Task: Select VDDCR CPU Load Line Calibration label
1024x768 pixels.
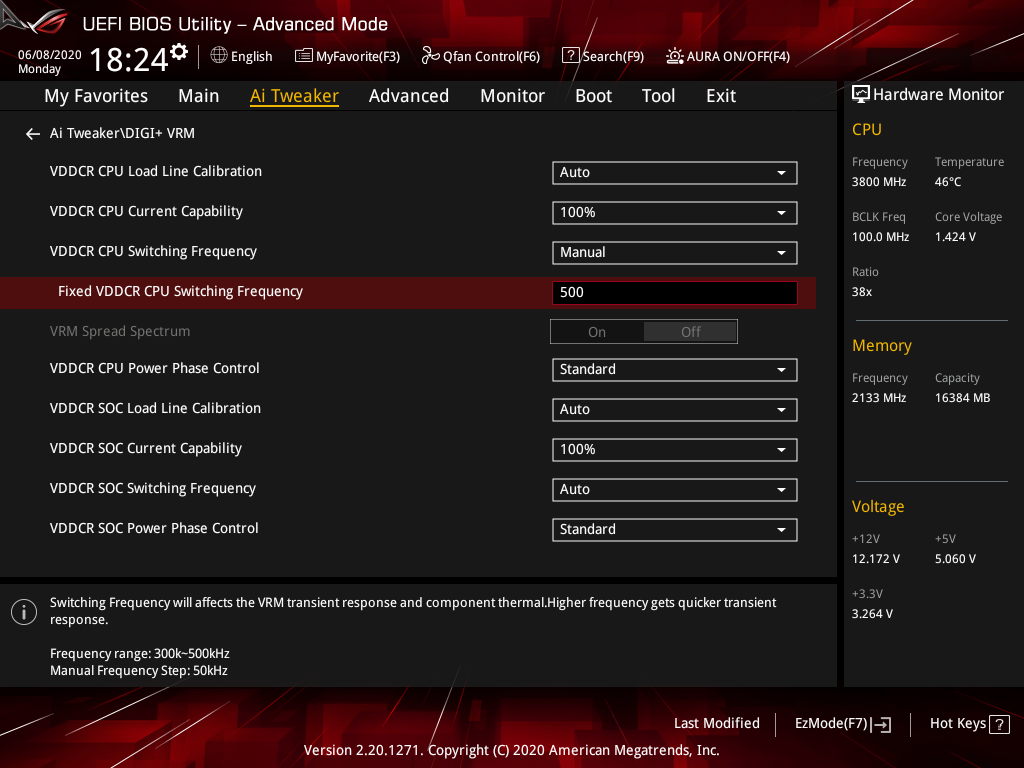Action: [155, 171]
